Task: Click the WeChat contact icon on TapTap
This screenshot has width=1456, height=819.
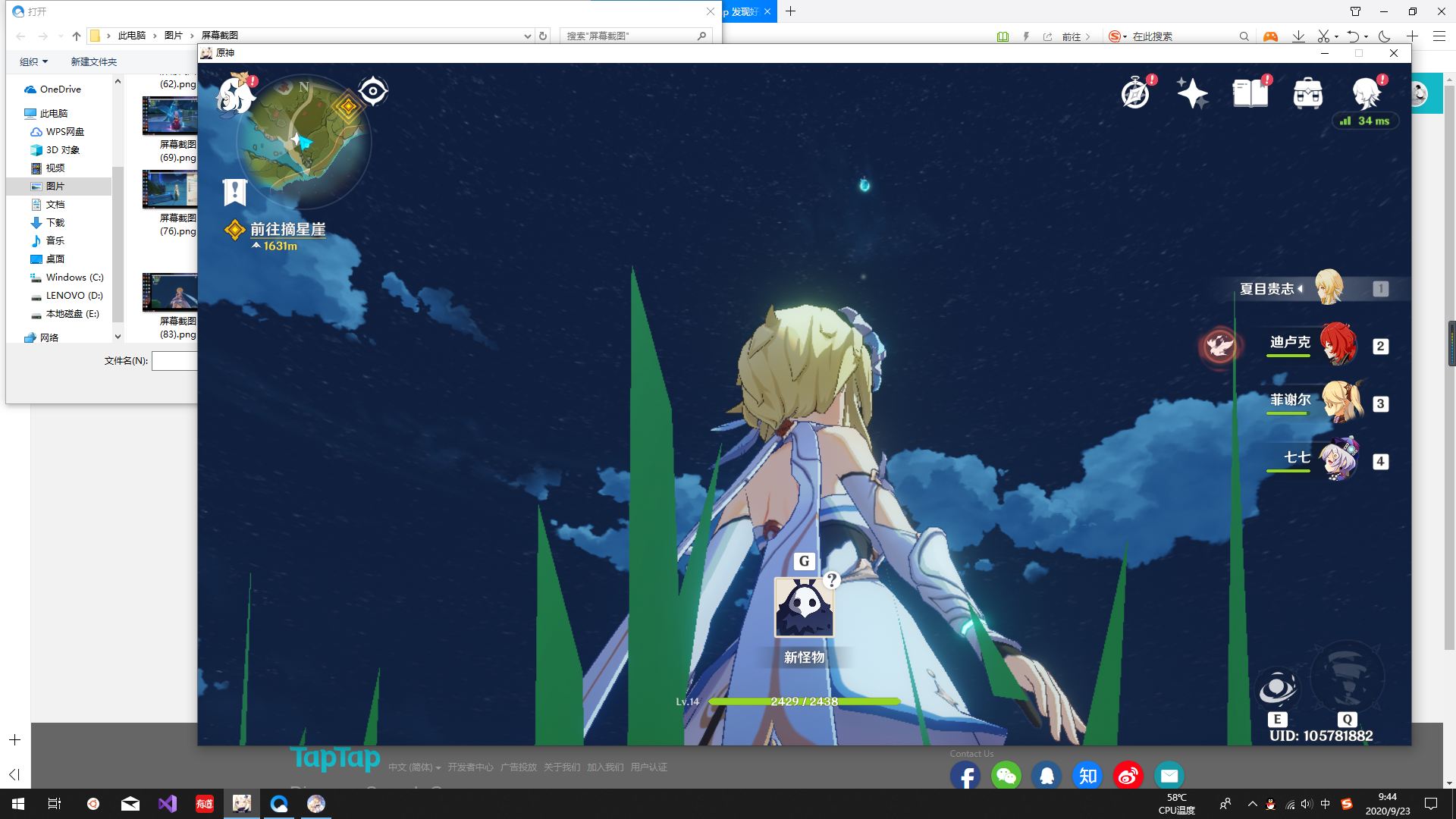Action: (x=1006, y=776)
